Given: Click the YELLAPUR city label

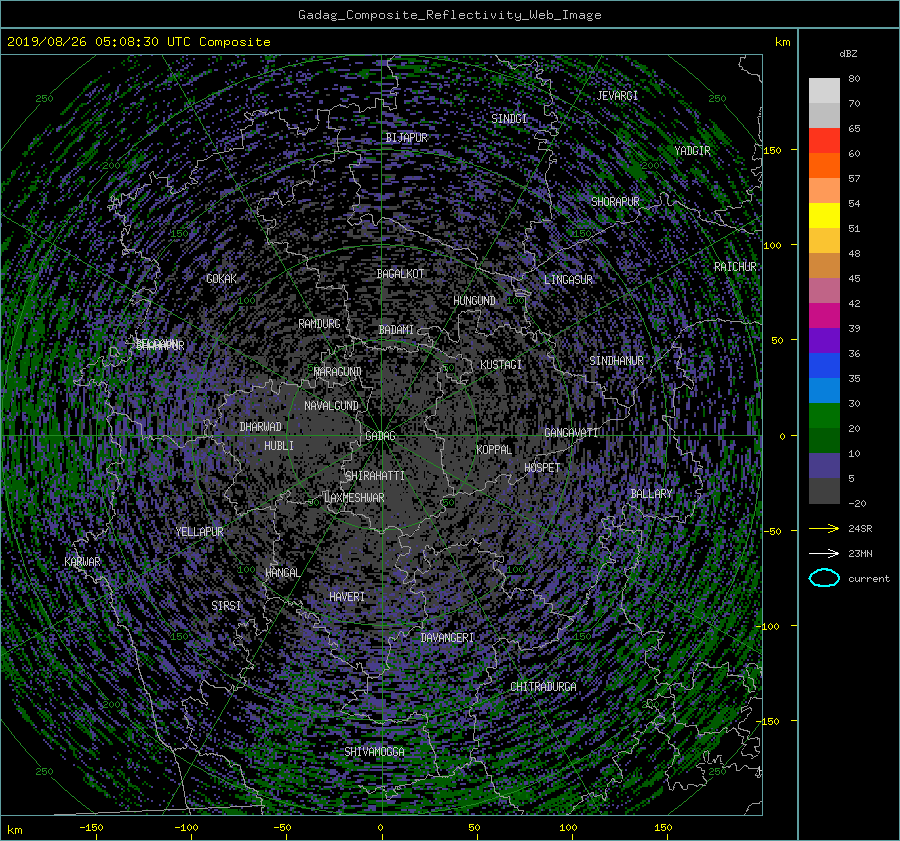Looking at the screenshot, I should pyautogui.click(x=199, y=532).
